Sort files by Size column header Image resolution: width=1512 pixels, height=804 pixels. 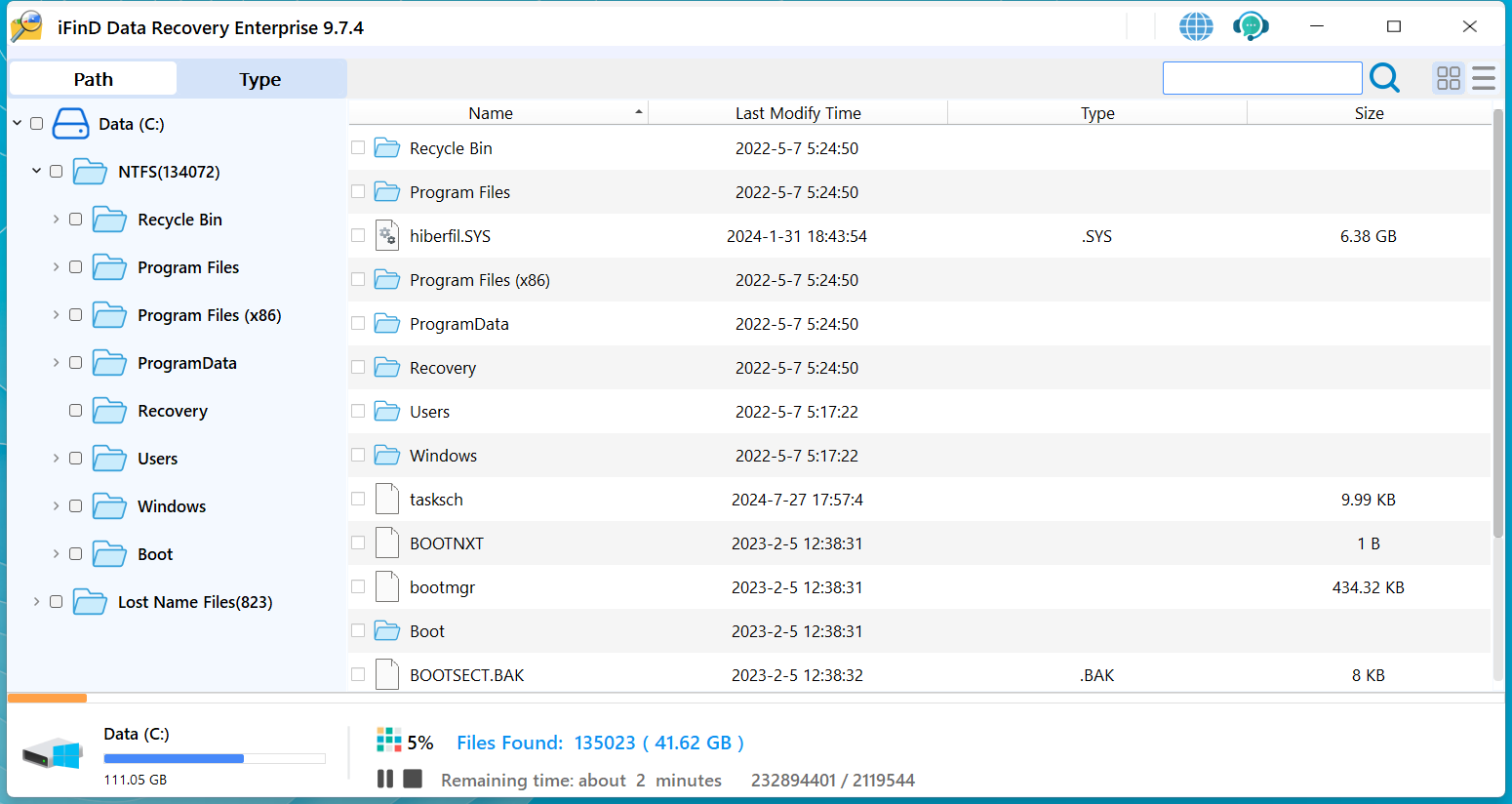click(x=1369, y=113)
